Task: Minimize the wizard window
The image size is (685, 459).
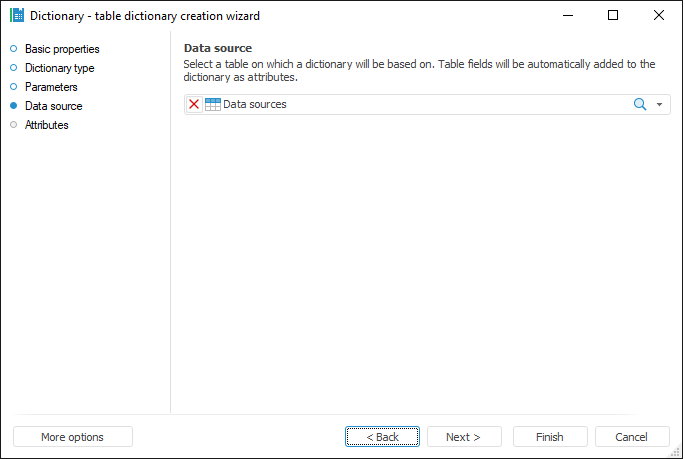Action: click(x=567, y=16)
